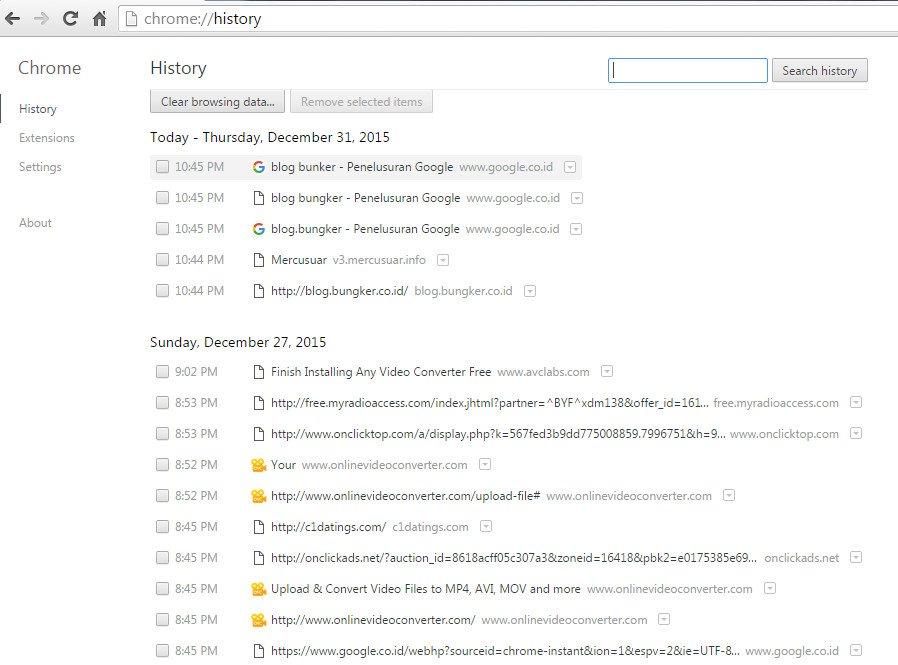
Task: Click page icon of c1datings.com entry
Action: click(x=259, y=526)
